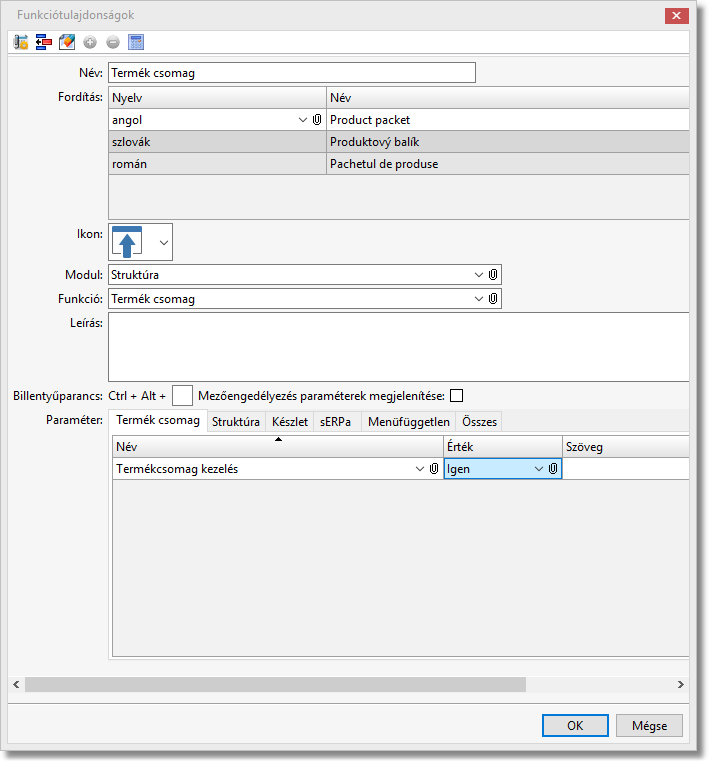Click the eraser clear-content toolbar icon
The image size is (709, 763).
[67, 42]
